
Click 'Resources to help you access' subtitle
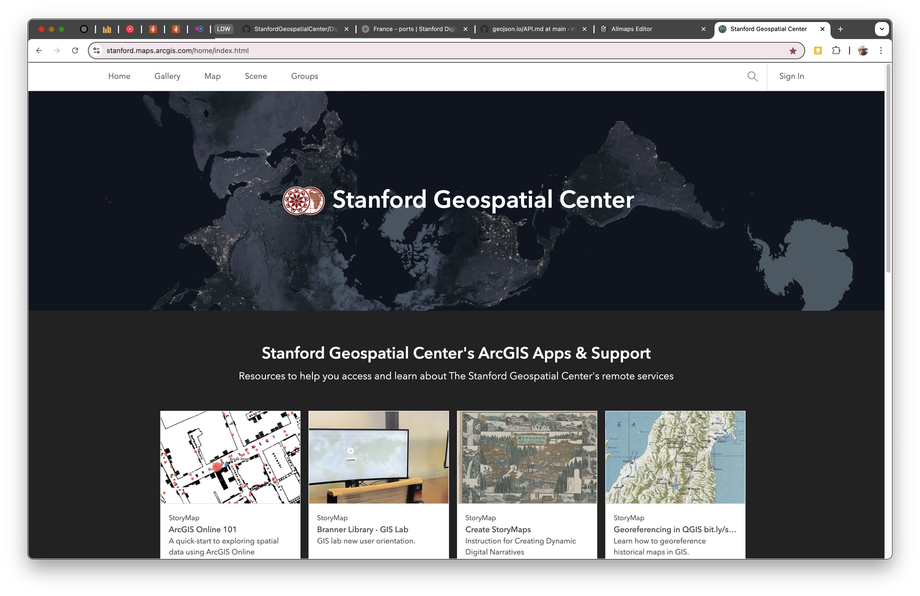456,376
